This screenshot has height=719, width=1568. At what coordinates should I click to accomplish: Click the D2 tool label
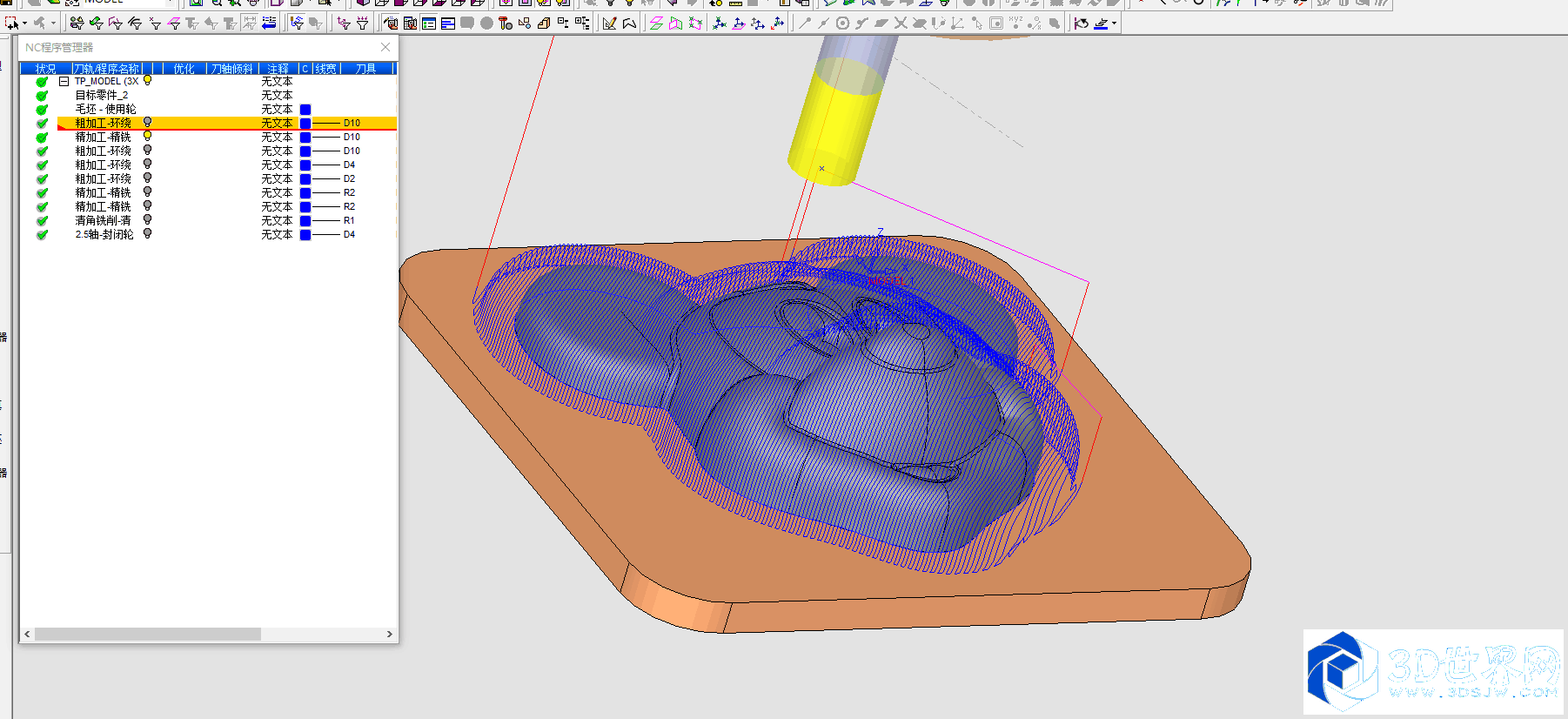pos(349,178)
